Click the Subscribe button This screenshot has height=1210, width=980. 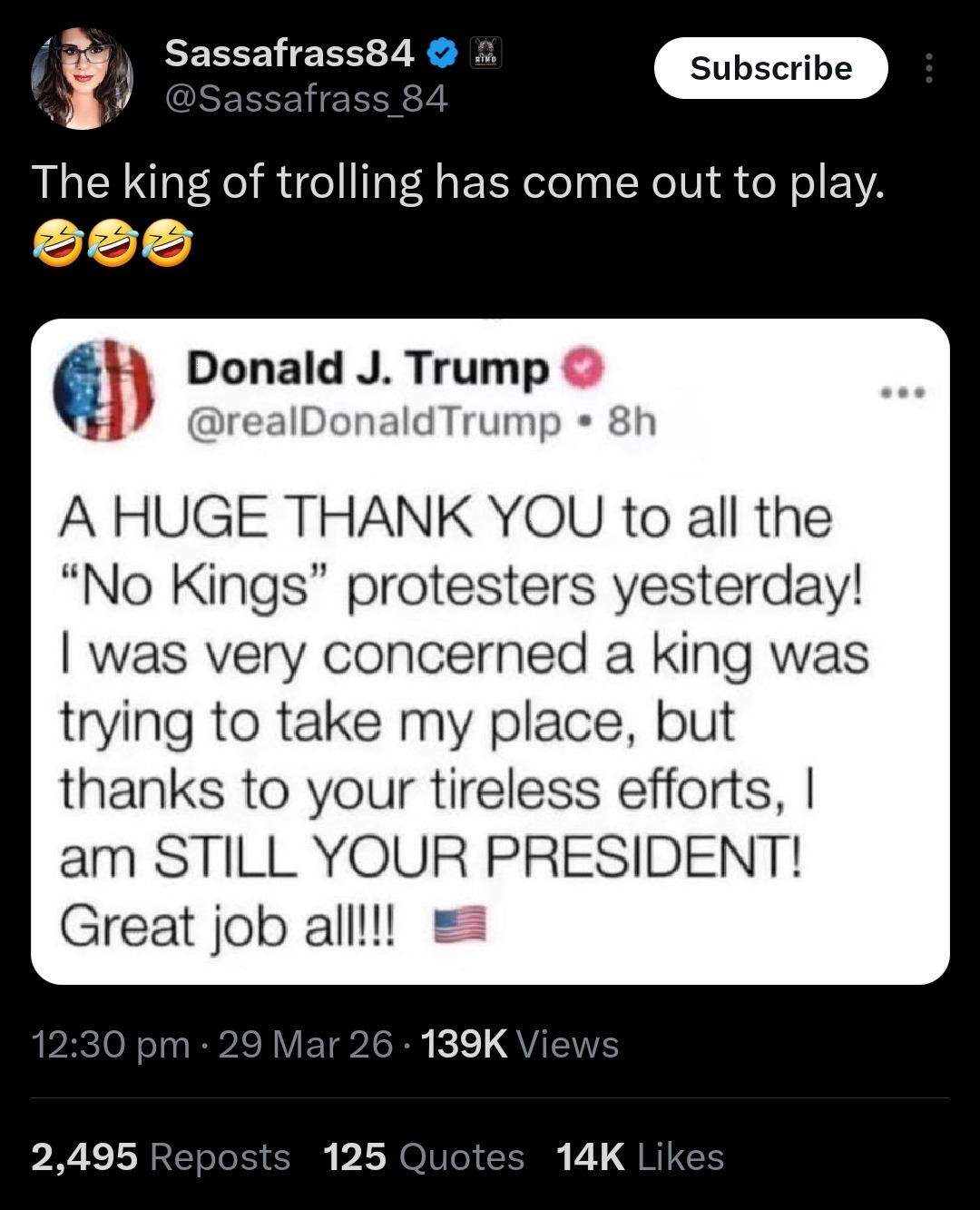coord(771,68)
